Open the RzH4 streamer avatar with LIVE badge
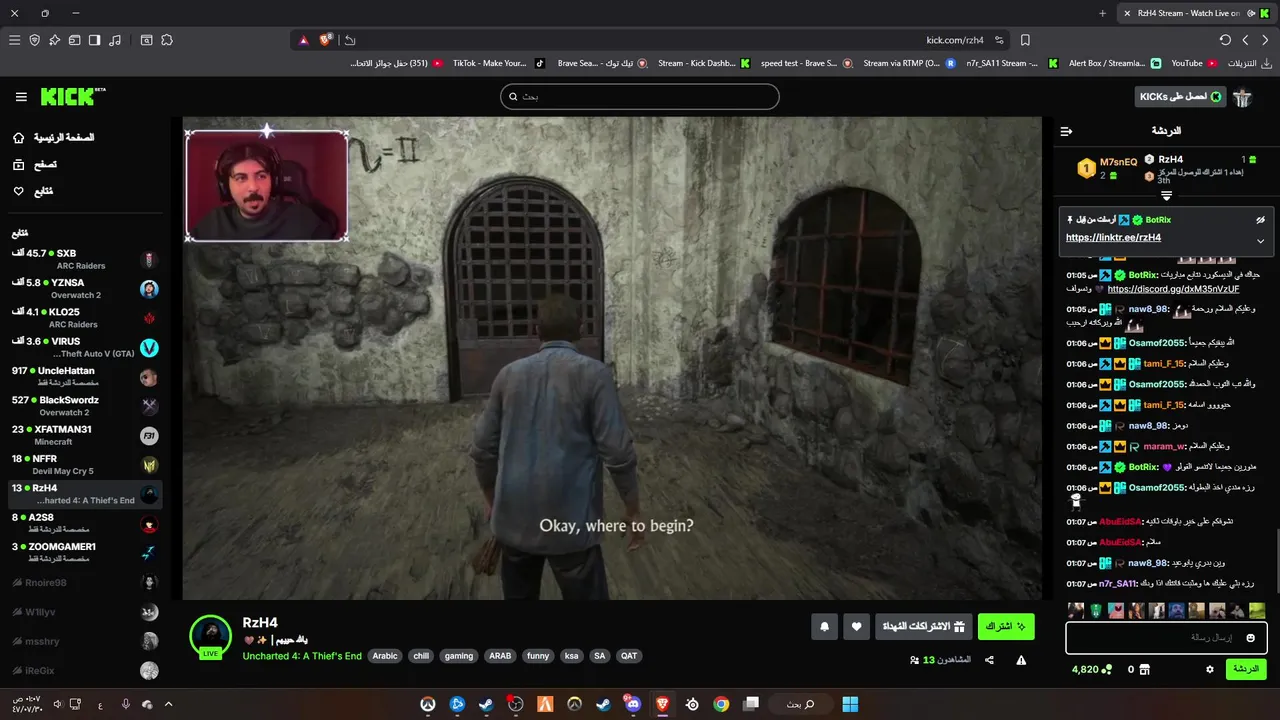This screenshot has width=1280, height=720. pos(210,637)
